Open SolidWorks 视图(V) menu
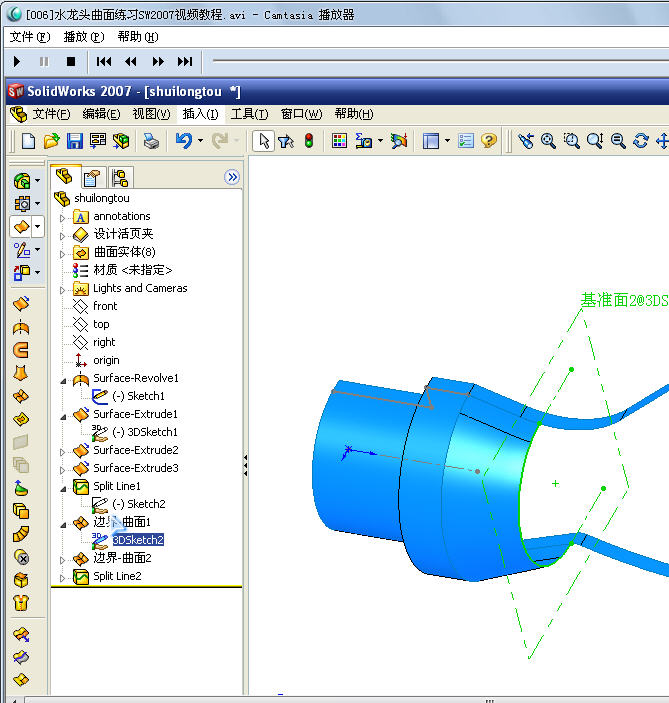The width and height of the screenshot is (669, 703). (x=151, y=114)
